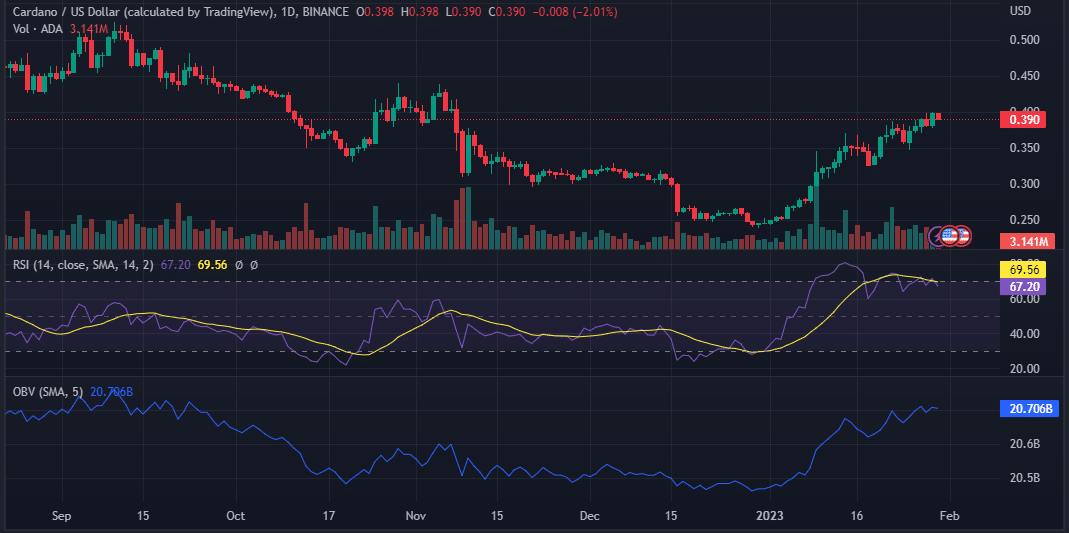Click the RSI (14, close, SMA, 14, 2) legend
This screenshot has width=1069, height=533.
coord(85,264)
